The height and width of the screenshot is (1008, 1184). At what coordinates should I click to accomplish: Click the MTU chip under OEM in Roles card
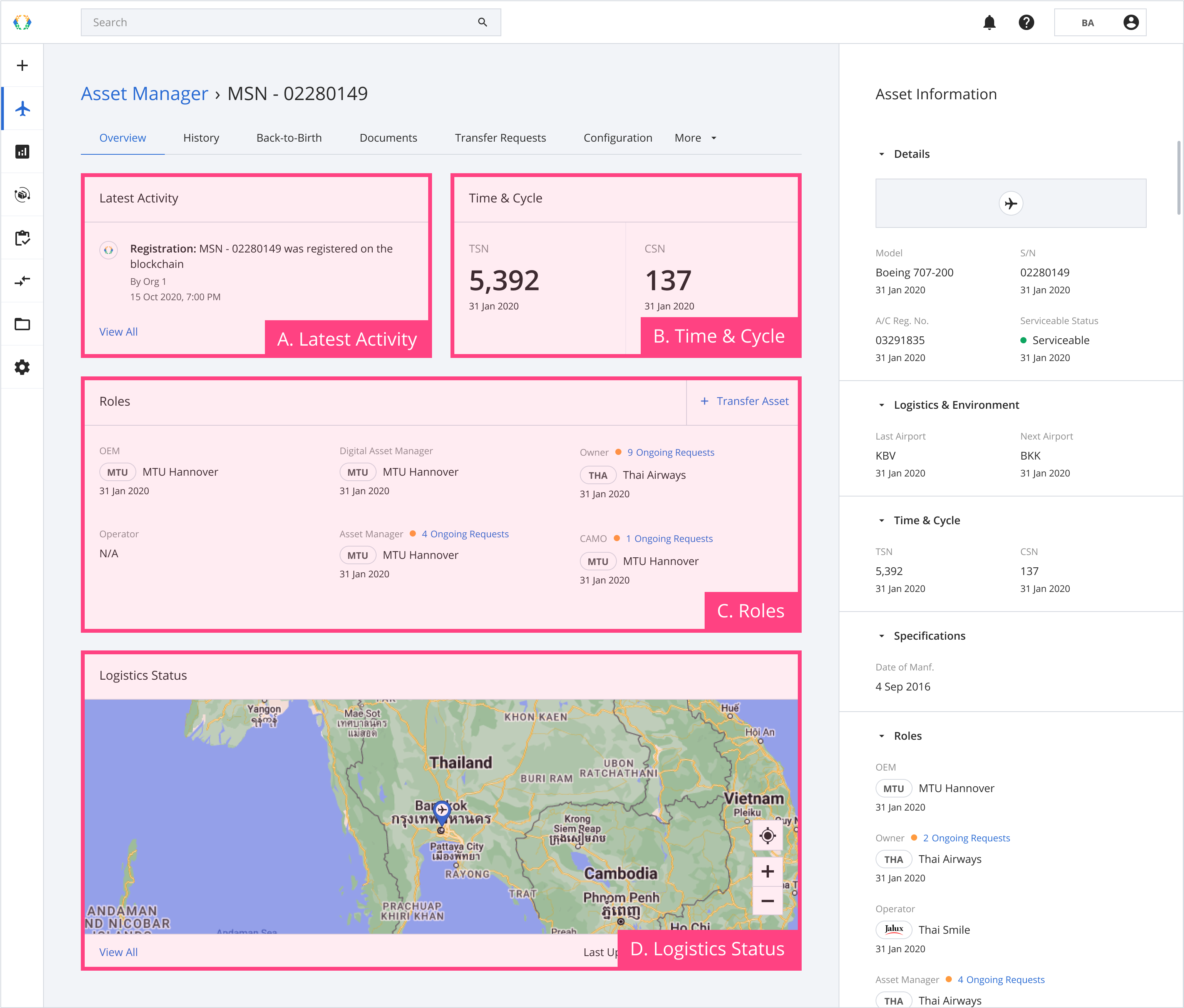[x=118, y=472]
